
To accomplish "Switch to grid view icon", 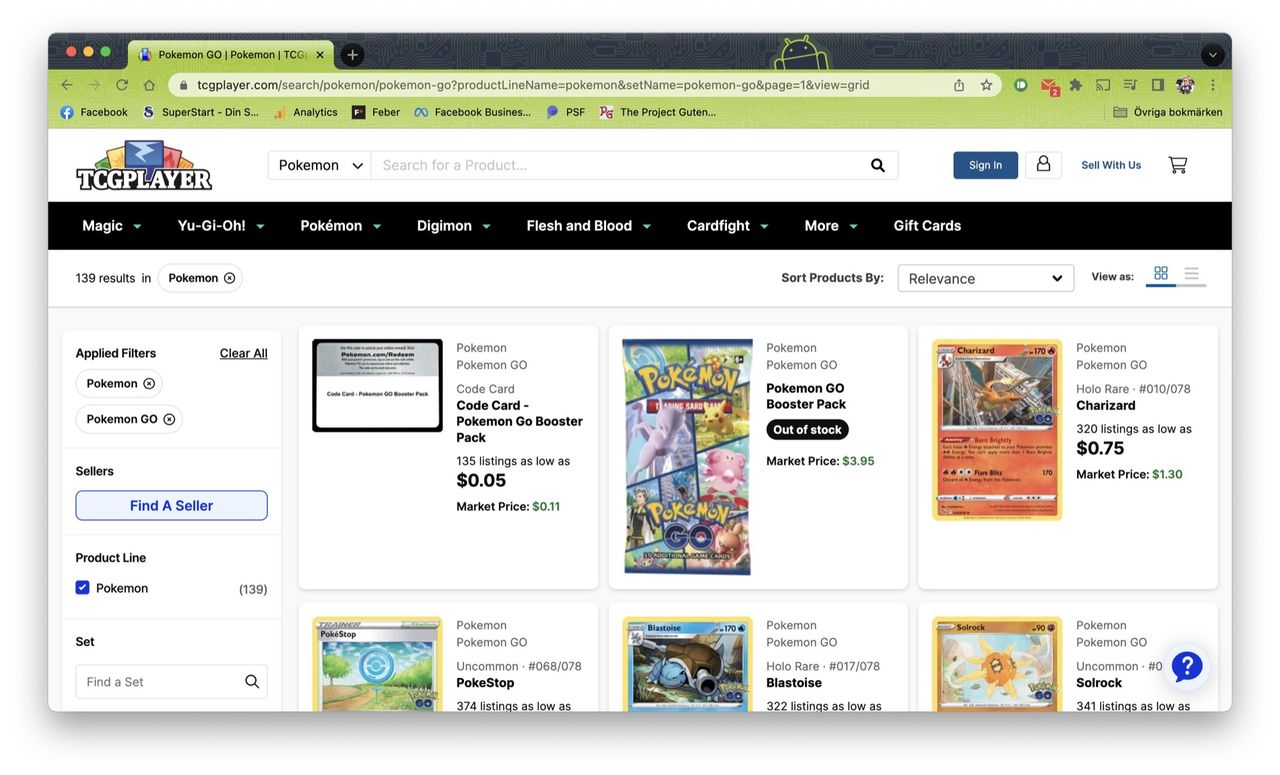I will (x=1161, y=274).
